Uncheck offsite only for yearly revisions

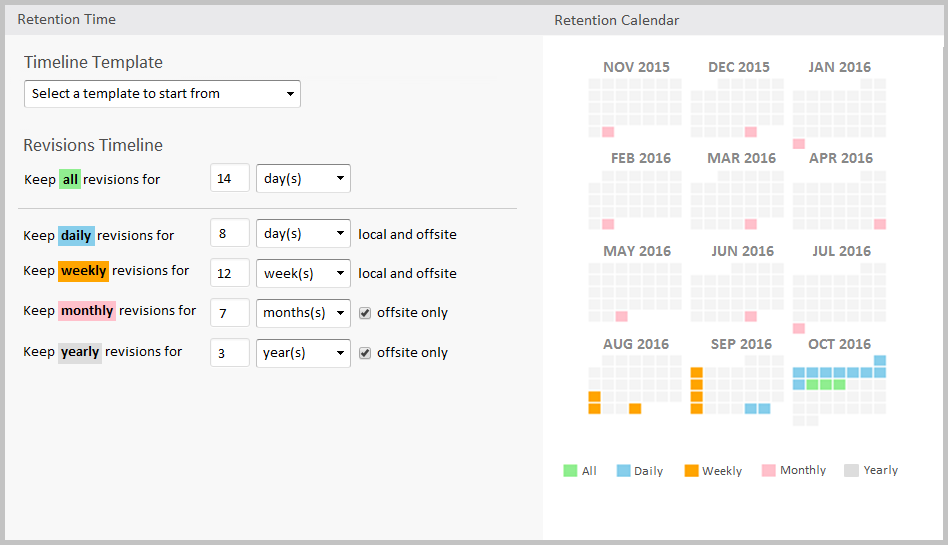tap(366, 353)
